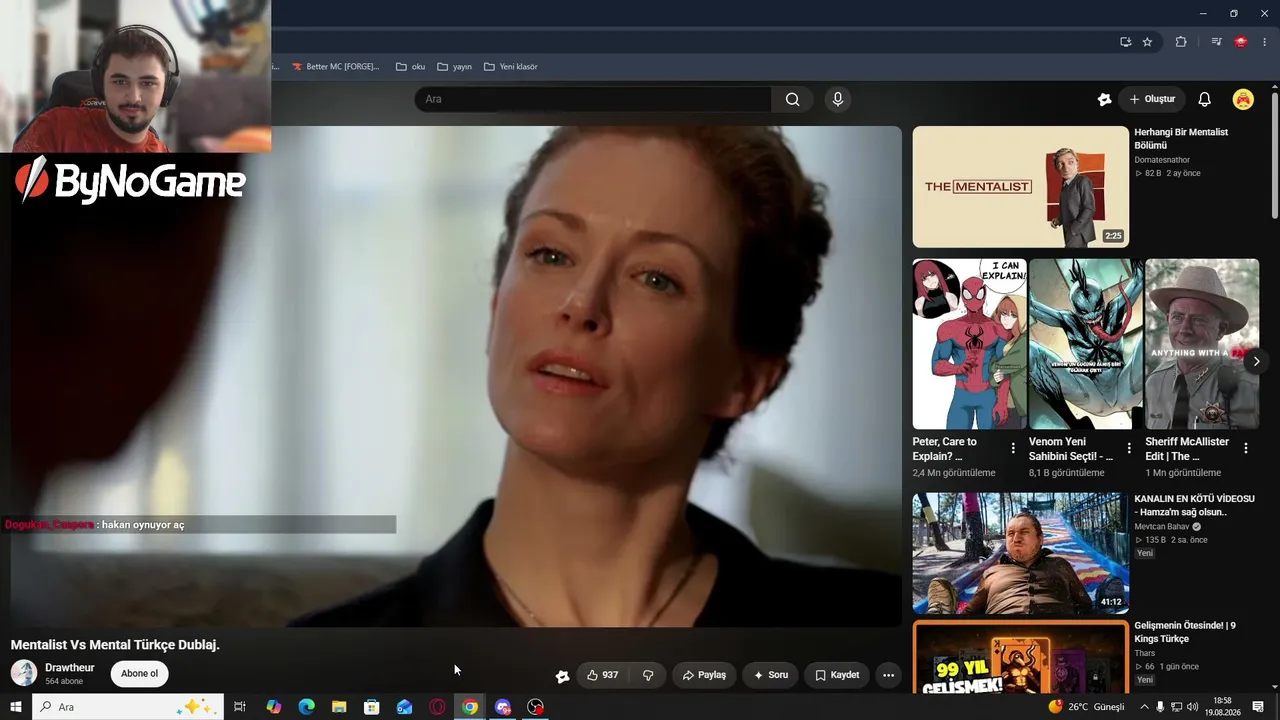This screenshot has height=720, width=1280.
Task: Open options for Peter, Care to Explain short
Action: (x=1013, y=448)
